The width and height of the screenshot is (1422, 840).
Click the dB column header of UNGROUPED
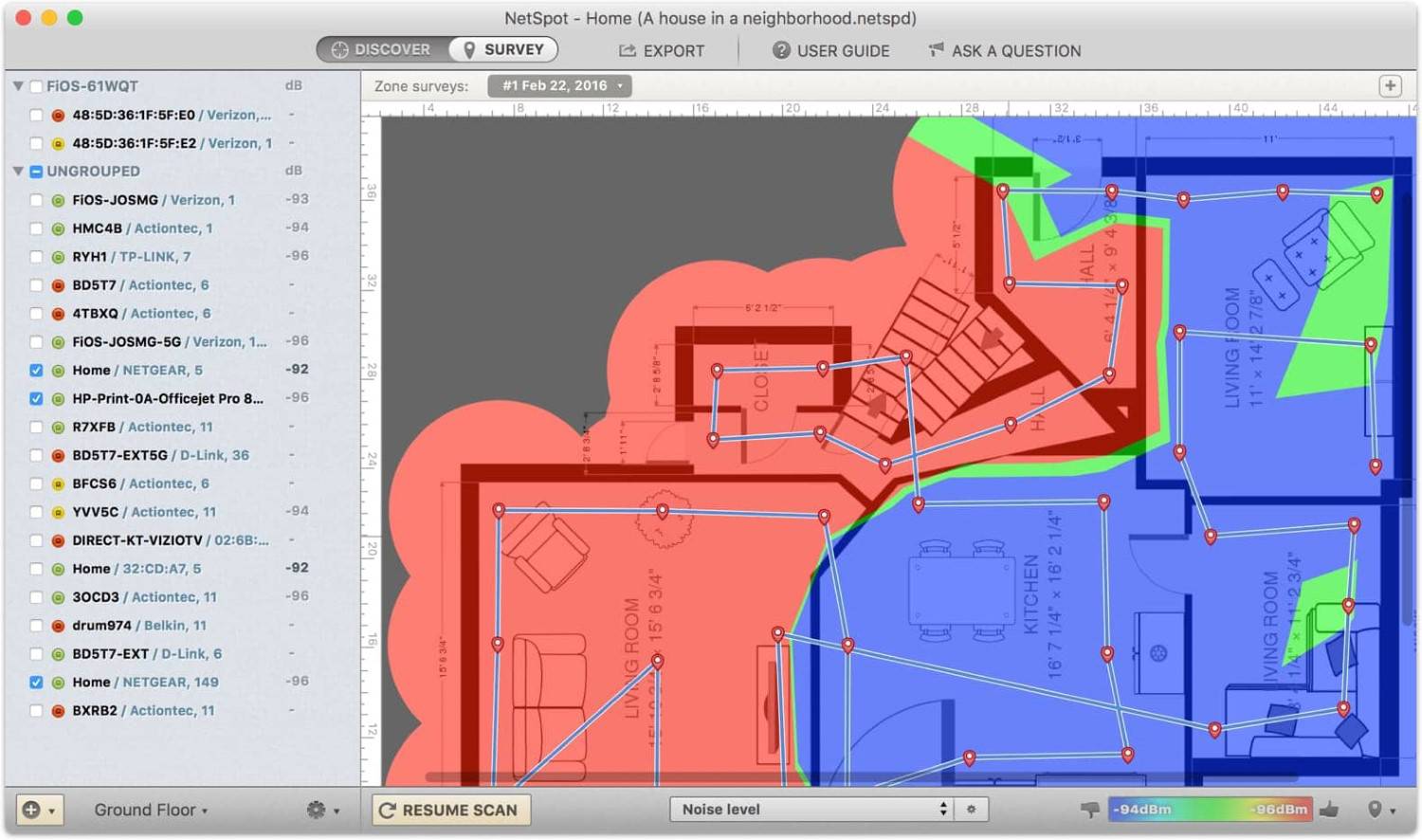click(x=294, y=171)
